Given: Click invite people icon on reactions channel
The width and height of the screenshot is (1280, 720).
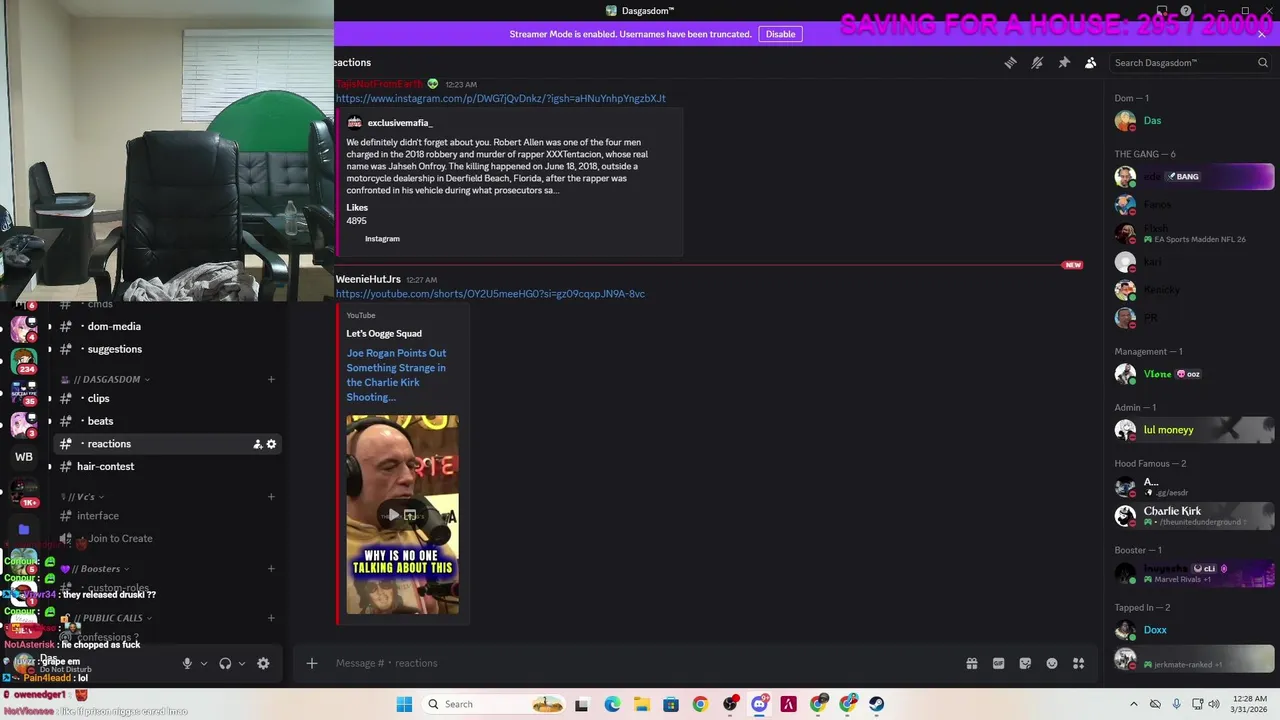Looking at the screenshot, I should (257, 444).
